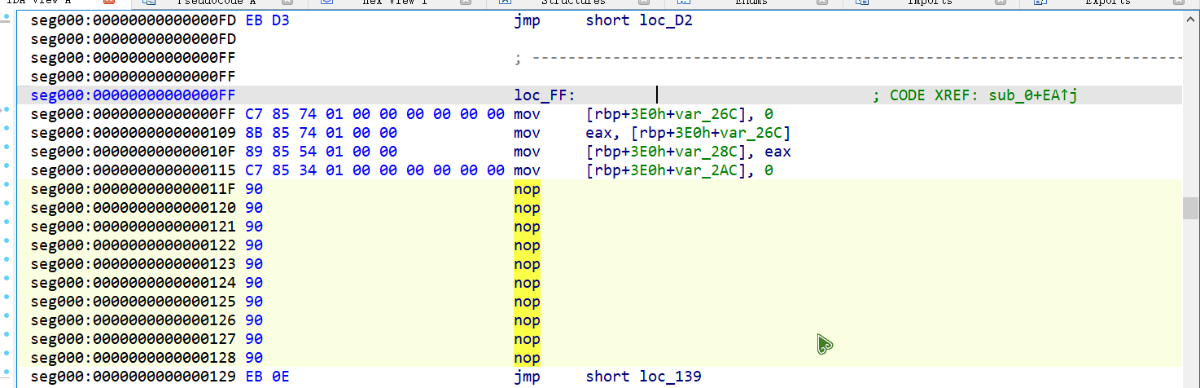Click address seg000:0000000000000128
This screenshot has height=388, width=1200.
point(133,358)
